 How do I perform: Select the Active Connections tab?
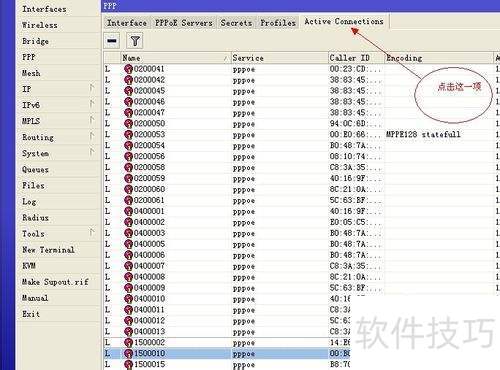(344, 21)
